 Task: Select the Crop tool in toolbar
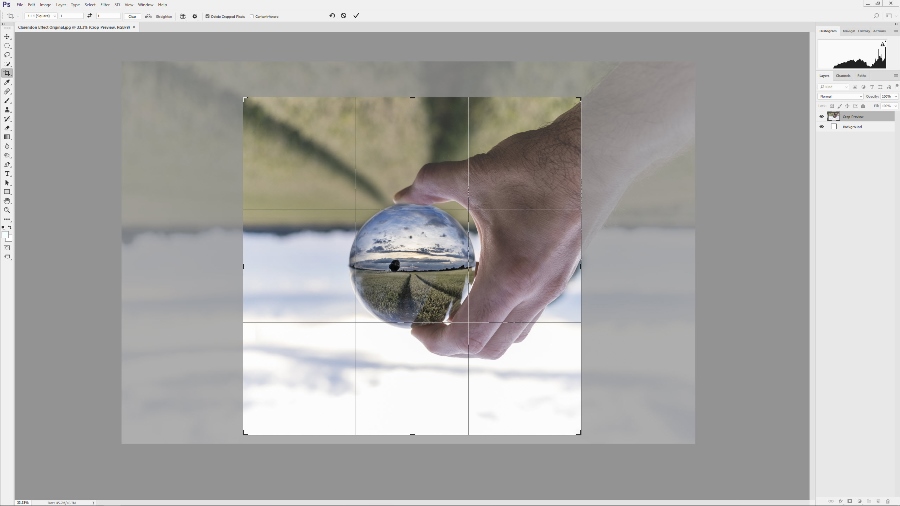pos(7,73)
